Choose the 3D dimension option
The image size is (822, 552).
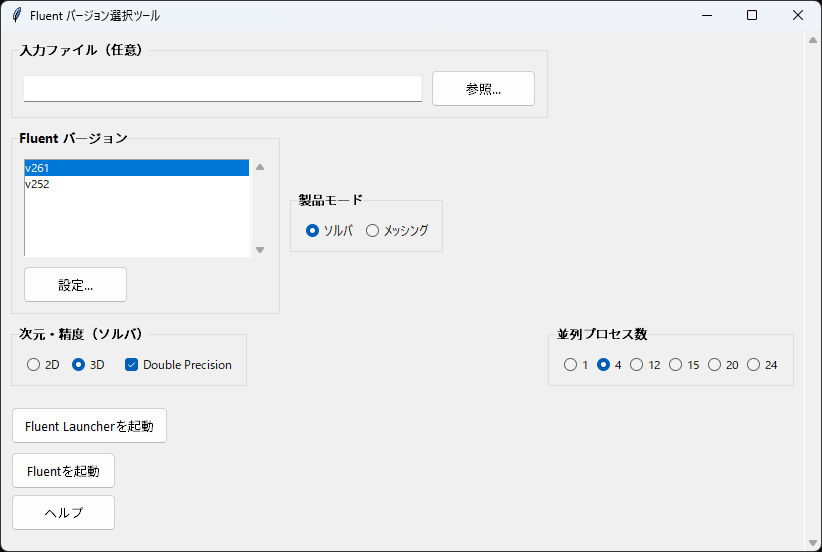88,365
